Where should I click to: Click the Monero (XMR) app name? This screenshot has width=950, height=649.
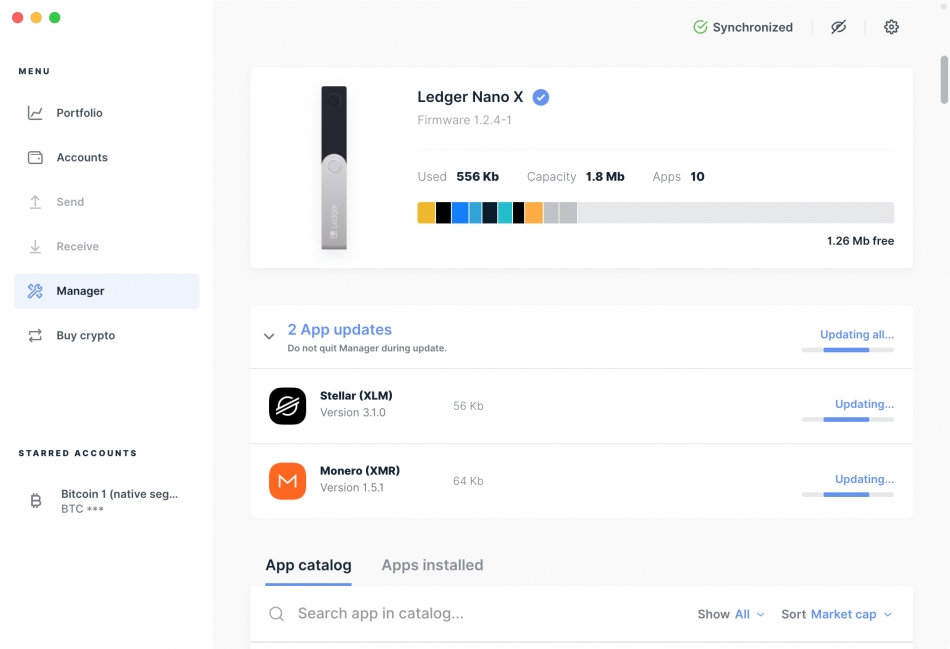click(360, 471)
